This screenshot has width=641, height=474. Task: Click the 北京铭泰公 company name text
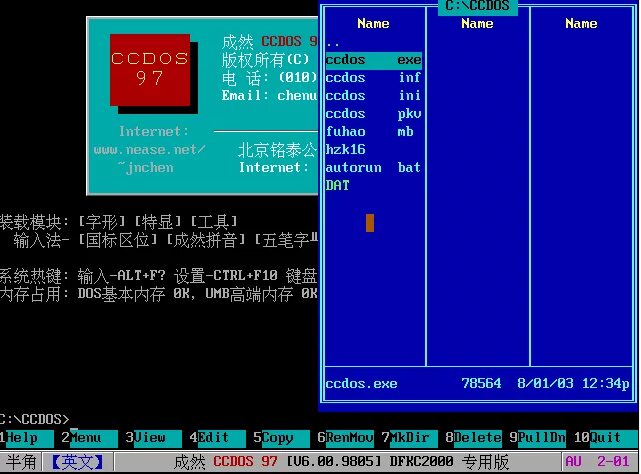point(278,150)
